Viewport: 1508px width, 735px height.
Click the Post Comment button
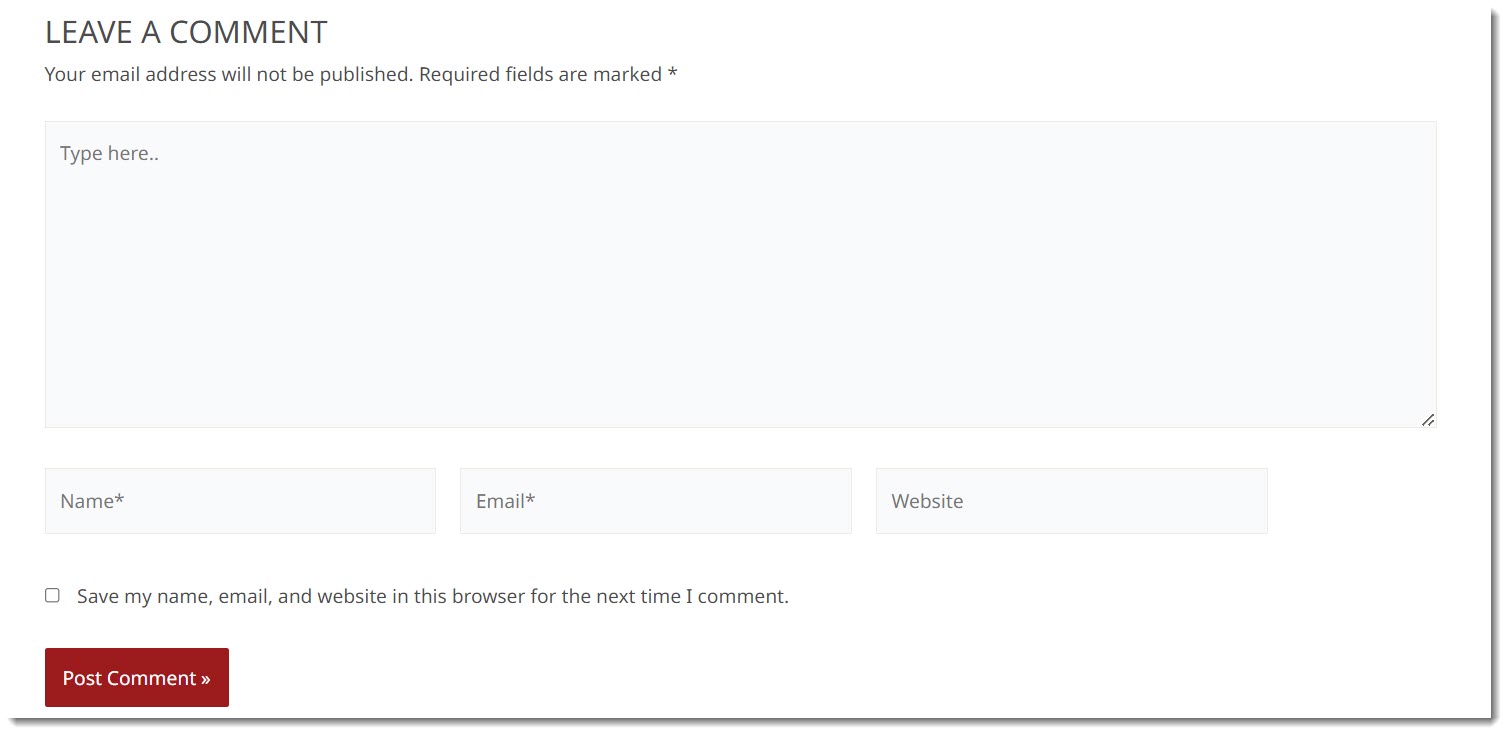point(137,677)
